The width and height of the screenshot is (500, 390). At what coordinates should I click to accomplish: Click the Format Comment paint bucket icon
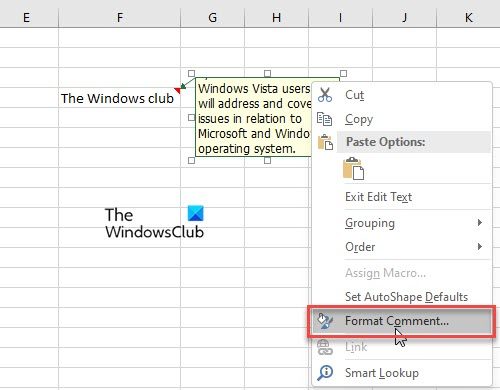(x=325, y=321)
